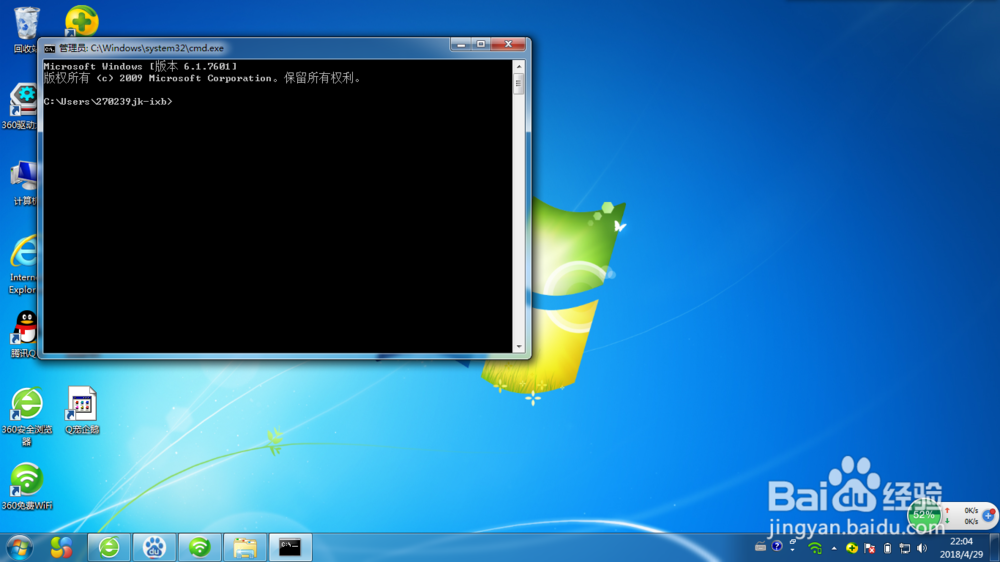The image size is (1000, 562).
Task: Open the 360 Driver Master desktop shortcut
Action: coord(22,106)
